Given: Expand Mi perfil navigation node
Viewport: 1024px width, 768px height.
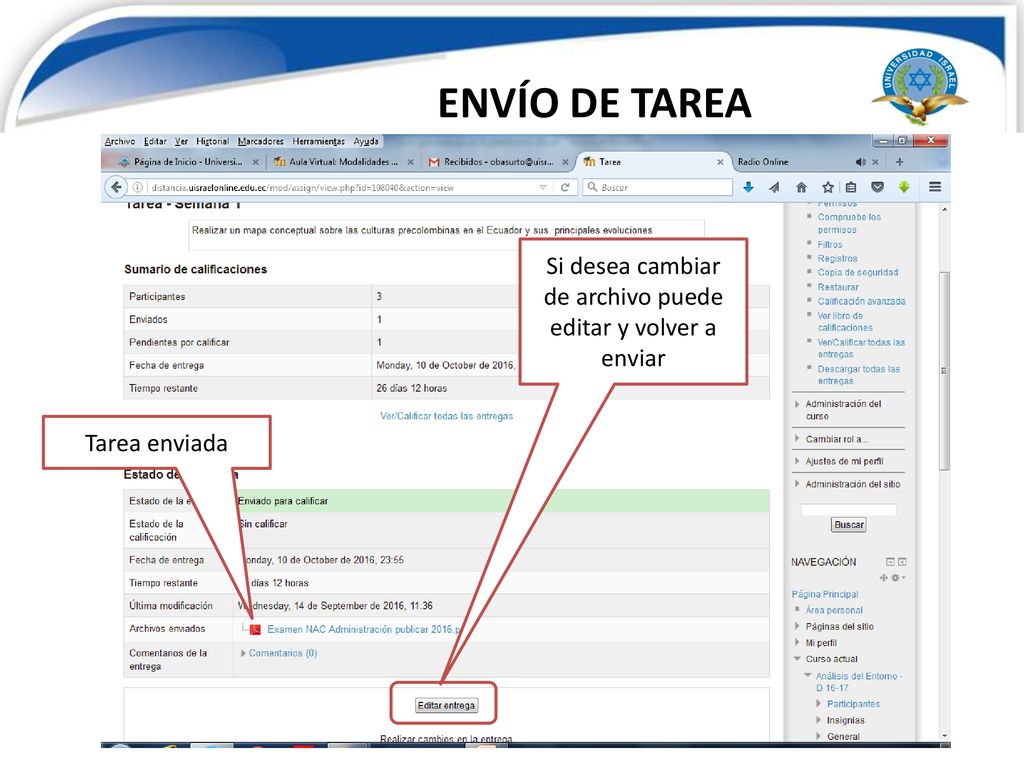Looking at the screenshot, I should pyautogui.click(x=797, y=643).
